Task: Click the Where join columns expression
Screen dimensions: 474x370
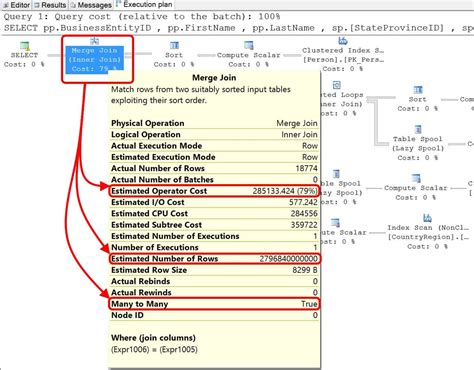Action: 154,349
